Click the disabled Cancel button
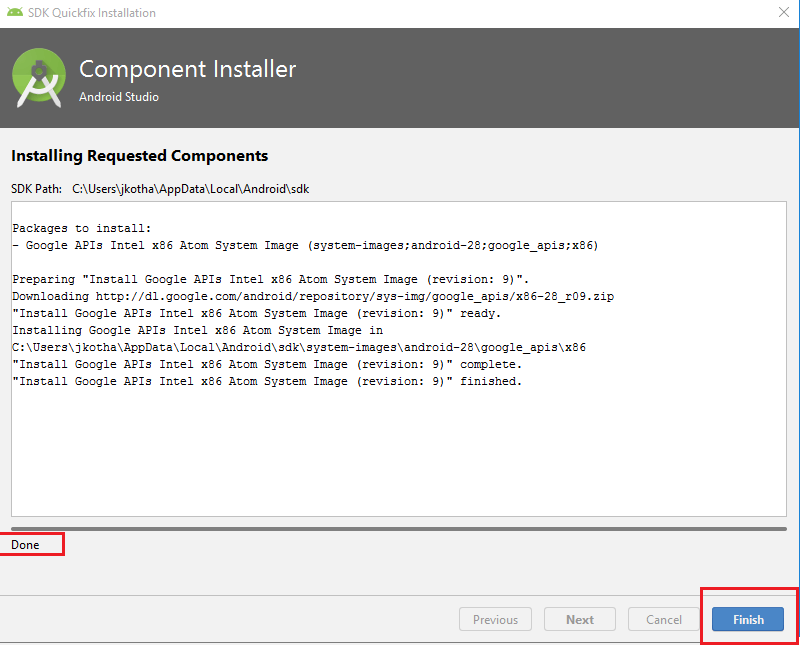This screenshot has width=801, height=645. point(664,619)
